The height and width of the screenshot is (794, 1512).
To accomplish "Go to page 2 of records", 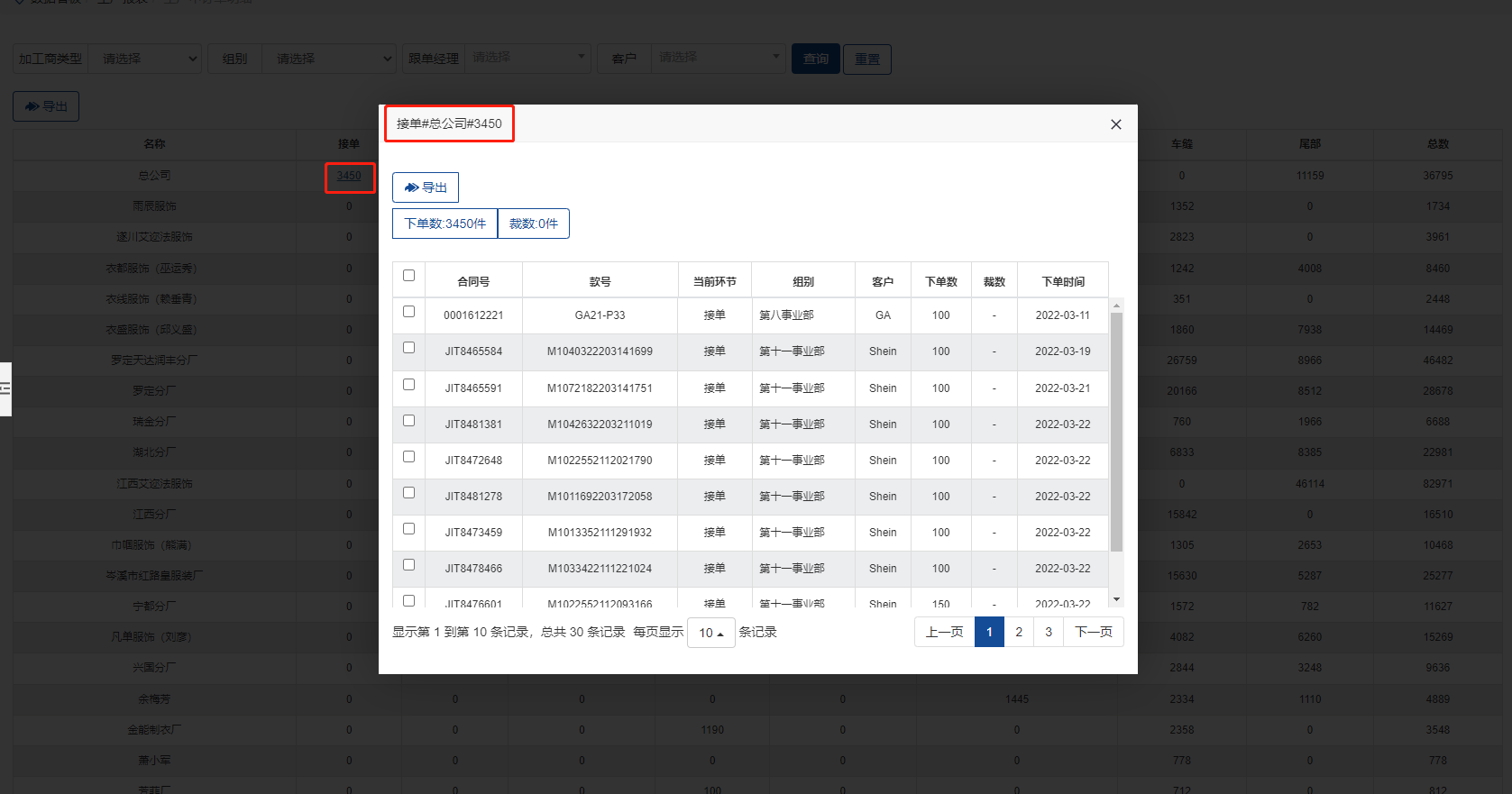I will (1019, 632).
